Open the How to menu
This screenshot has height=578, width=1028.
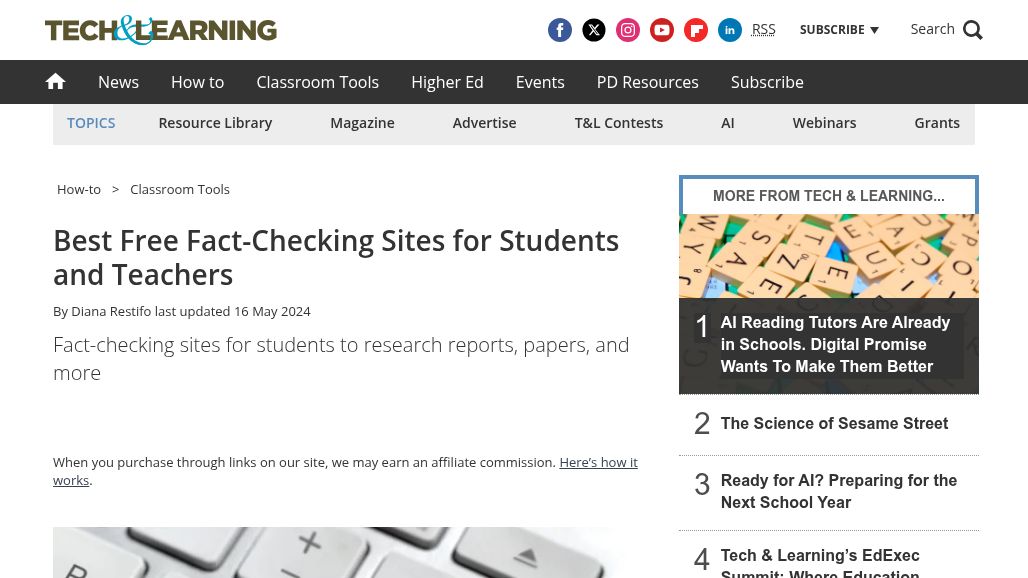197,82
